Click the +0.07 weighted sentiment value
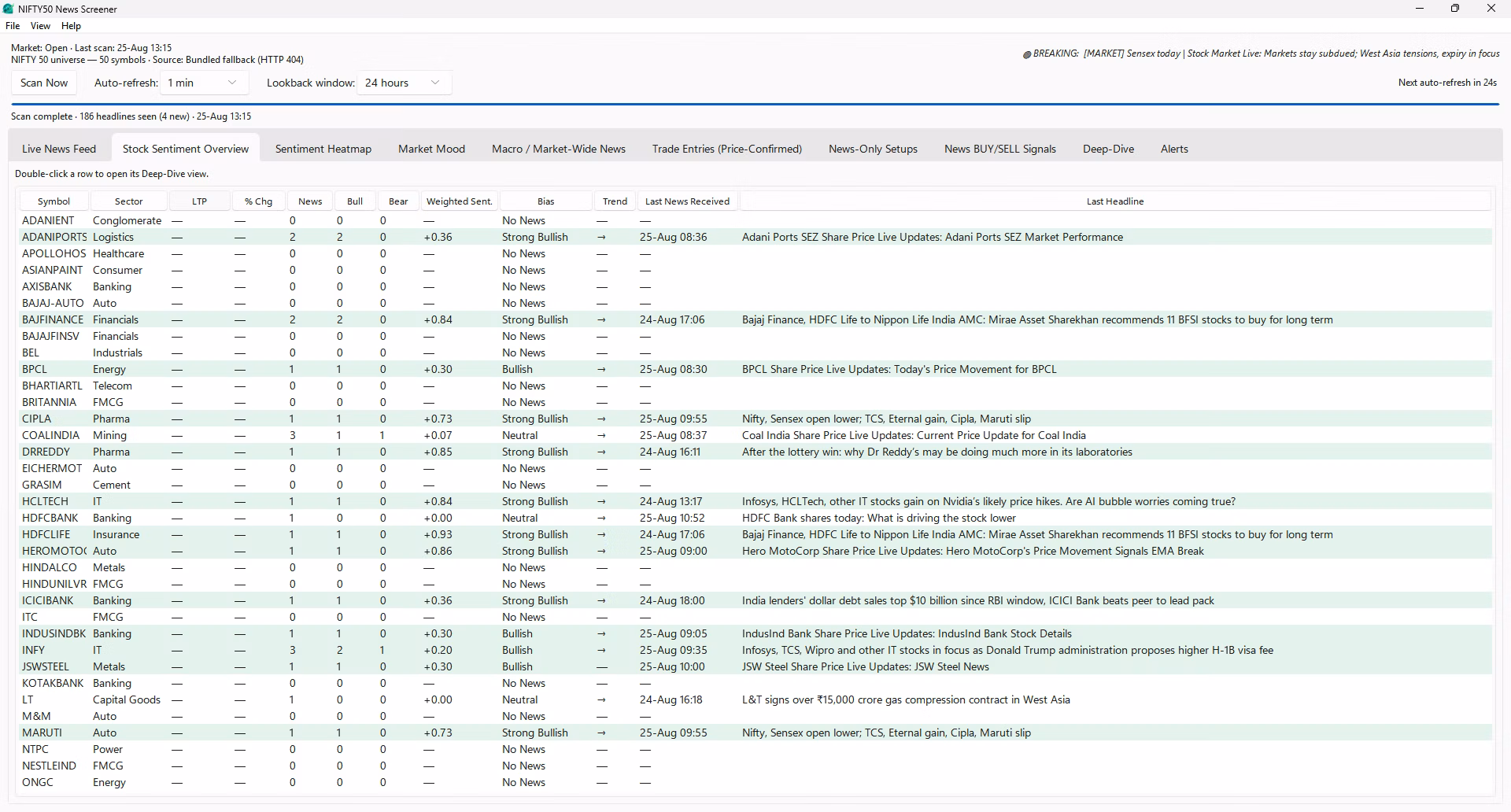This screenshot has height=812, width=1511. (x=438, y=435)
